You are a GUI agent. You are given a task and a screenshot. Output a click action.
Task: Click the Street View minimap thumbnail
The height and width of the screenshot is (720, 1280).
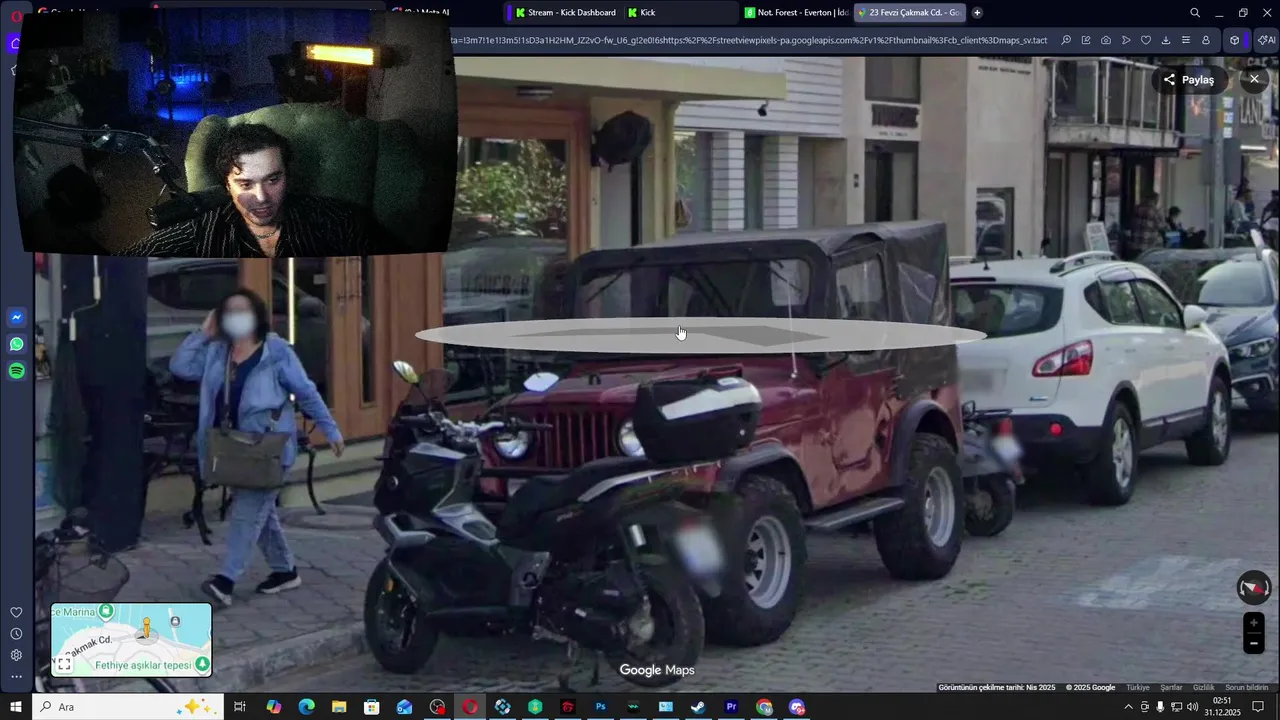[131, 640]
